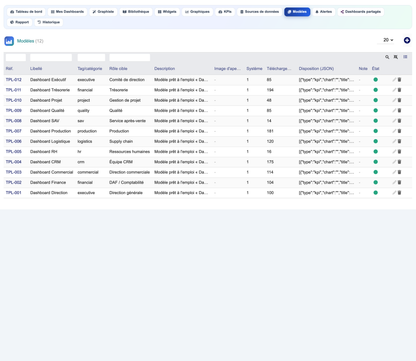This screenshot has width=416, height=361.
Task: Select the KPIs tab
Action: pos(225,12)
